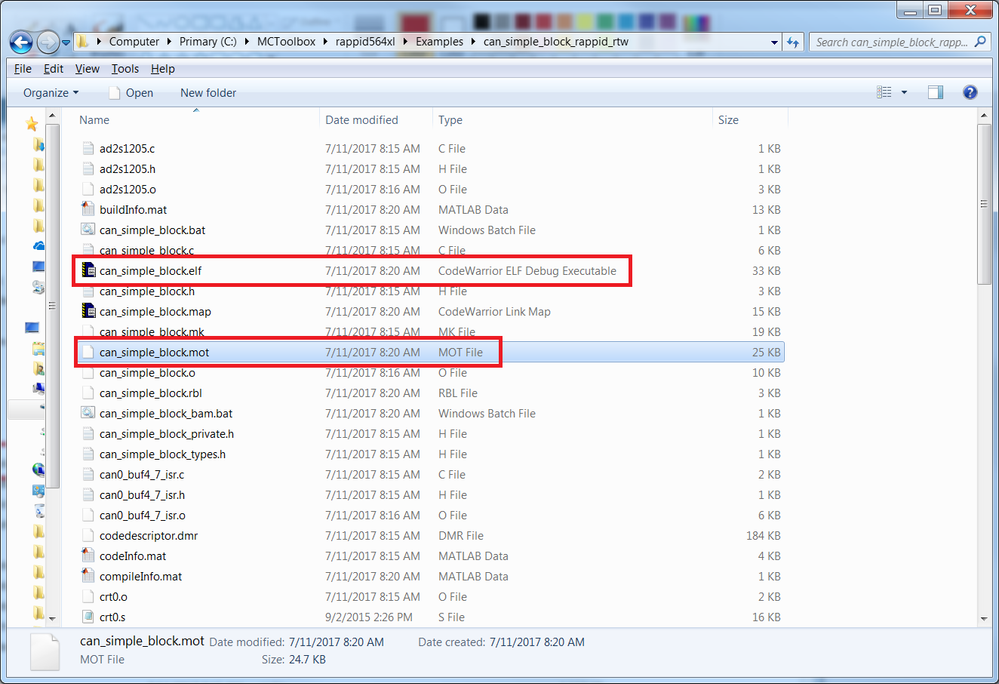Select the can_simple_block.bat batch icon
999x684 pixels.
point(89,229)
